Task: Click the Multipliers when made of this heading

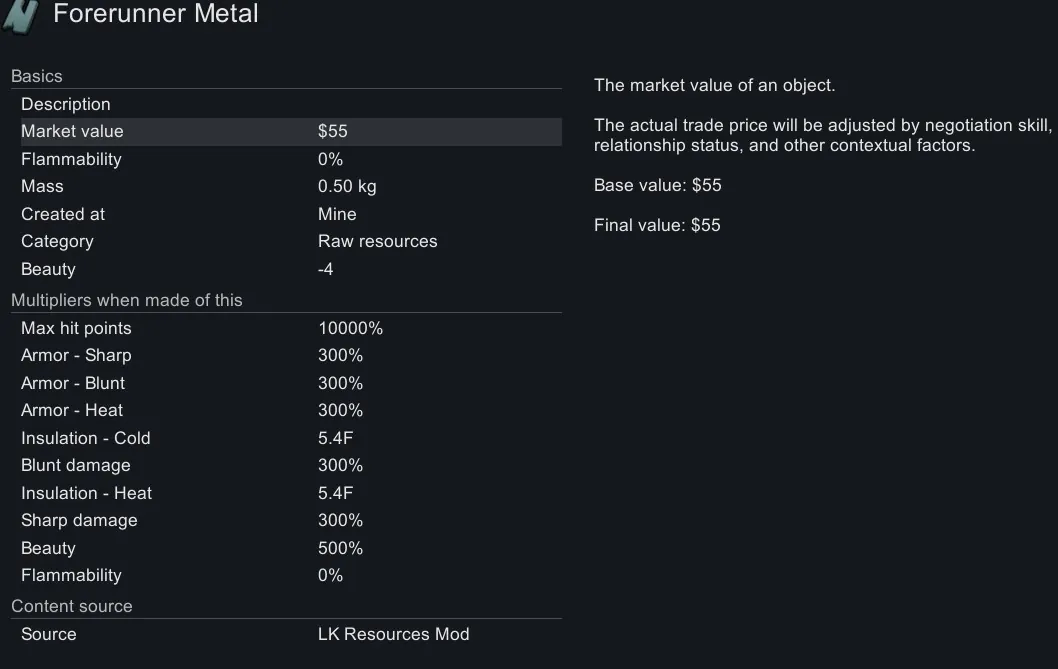Action: pos(127,300)
